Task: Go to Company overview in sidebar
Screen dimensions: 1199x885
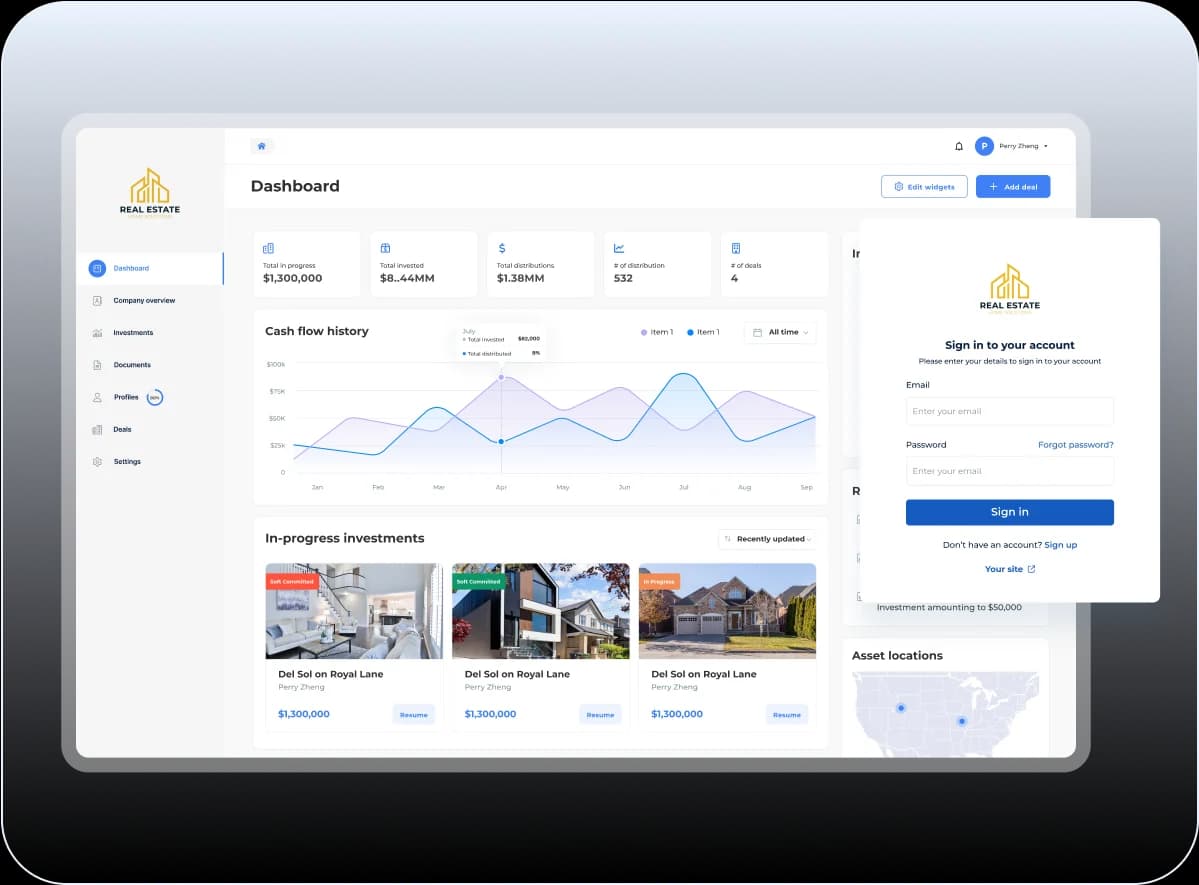Action: [x=144, y=301]
